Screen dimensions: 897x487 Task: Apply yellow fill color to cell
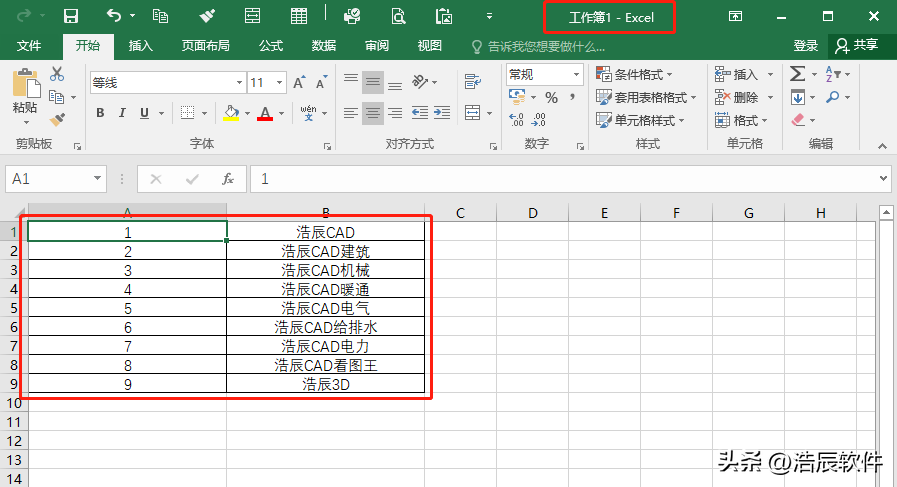231,113
